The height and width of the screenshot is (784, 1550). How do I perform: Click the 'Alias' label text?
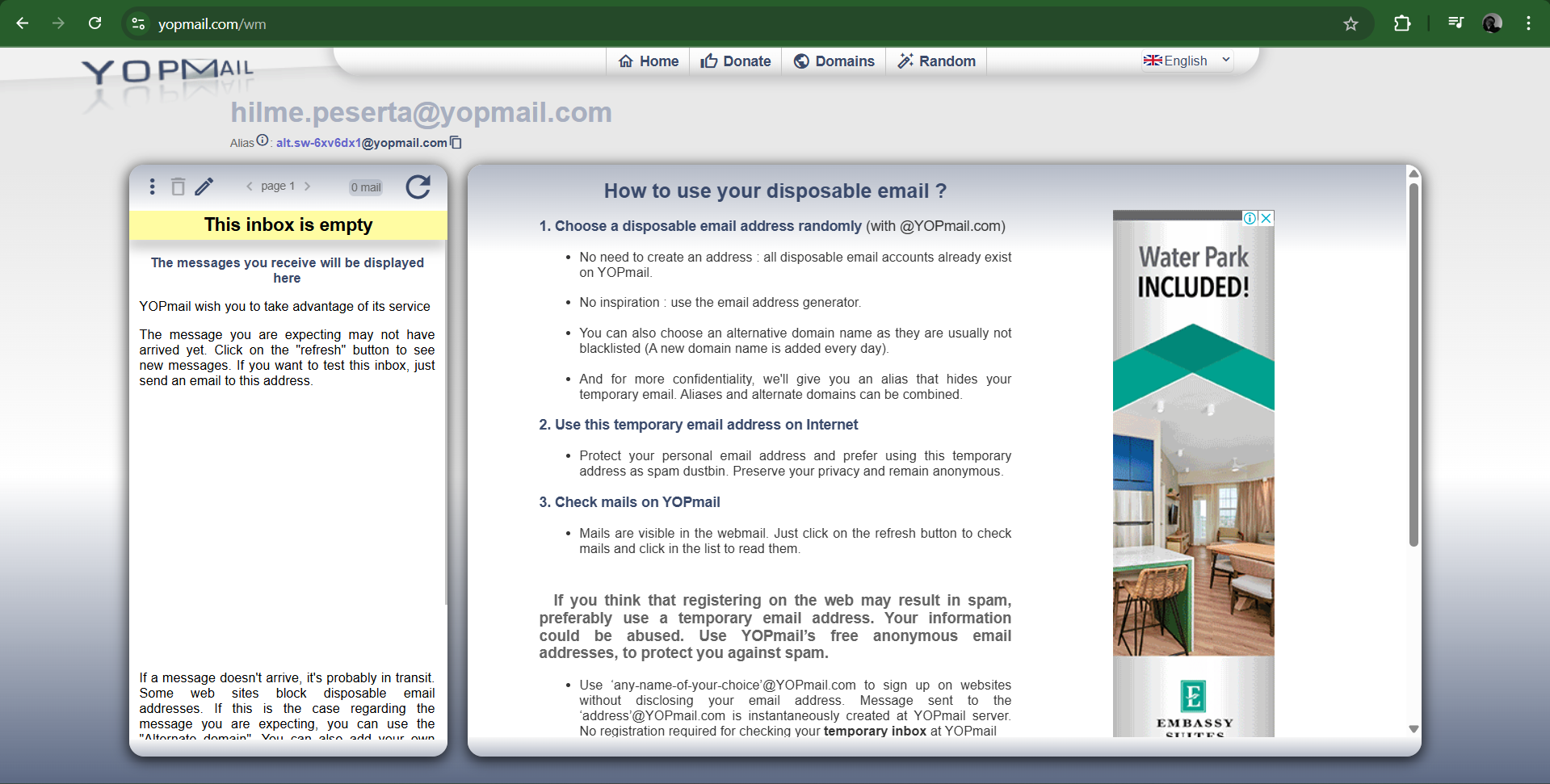click(242, 143)
